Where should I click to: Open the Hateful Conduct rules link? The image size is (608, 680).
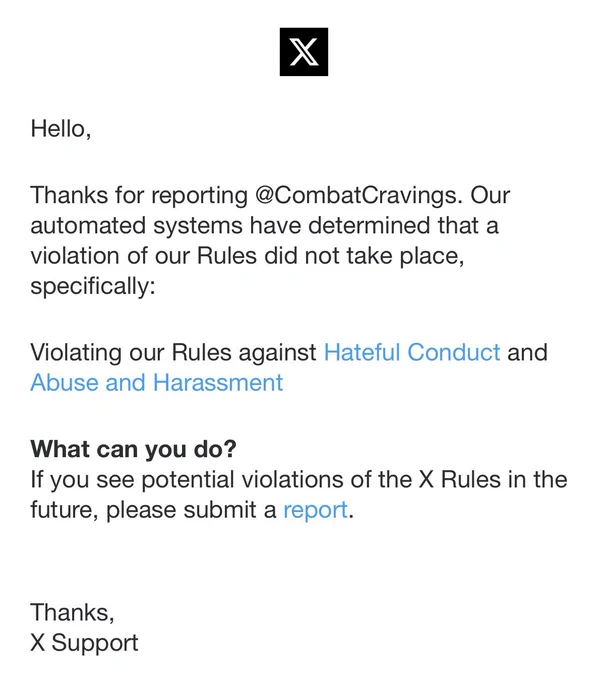[x=412, y=352]
